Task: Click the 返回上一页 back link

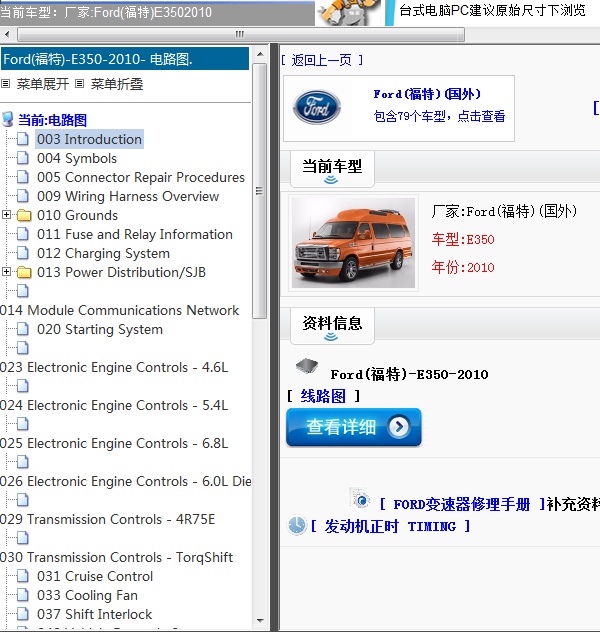Action: click(322, 60)
